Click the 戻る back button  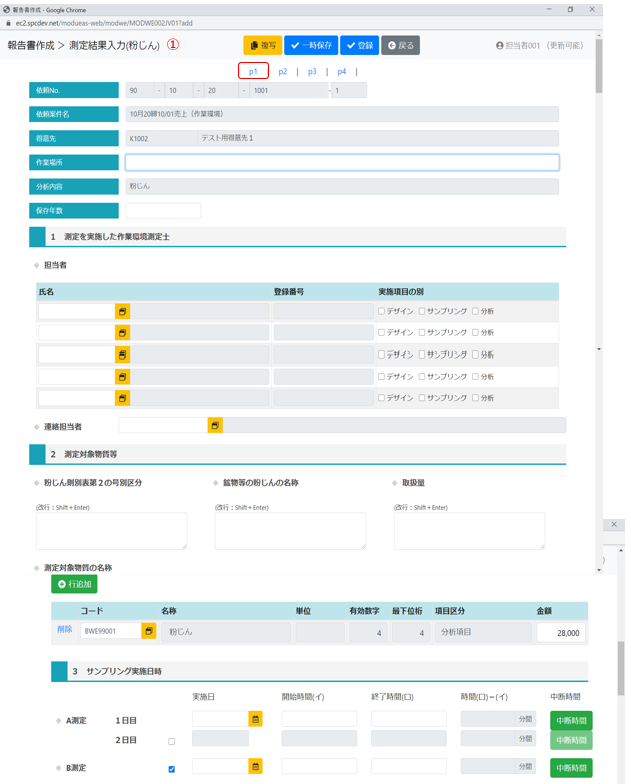click(400, 45)
